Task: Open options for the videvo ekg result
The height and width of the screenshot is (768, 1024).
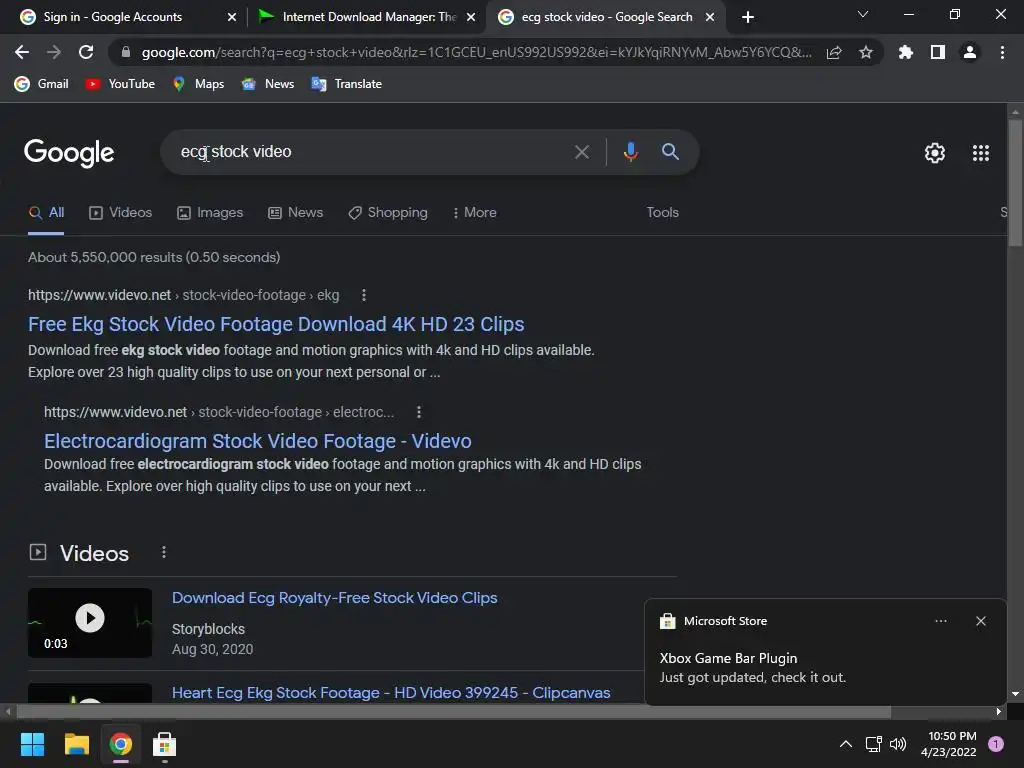Action: [x=364, y=295]
